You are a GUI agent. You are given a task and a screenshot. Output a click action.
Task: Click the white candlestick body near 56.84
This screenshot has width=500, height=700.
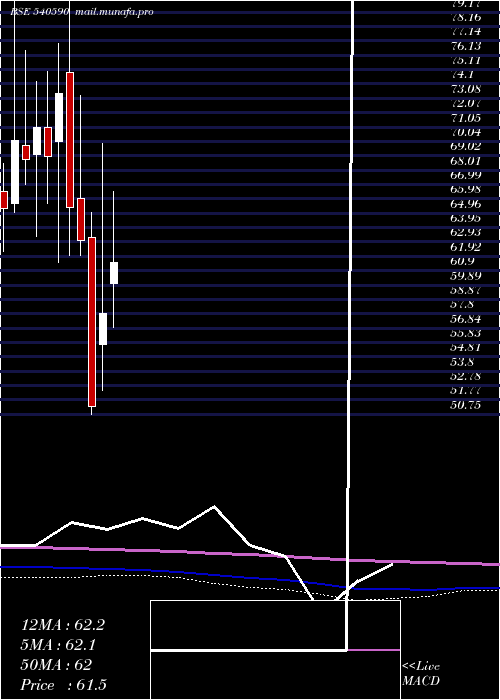tap(103, 329)
